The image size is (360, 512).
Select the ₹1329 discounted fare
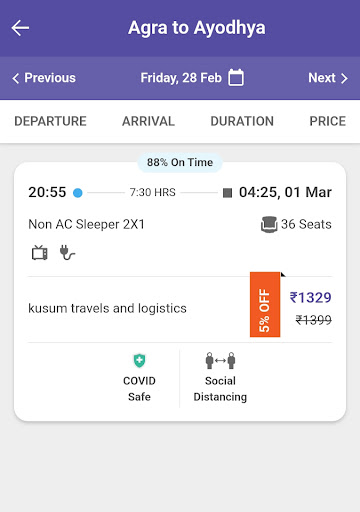coord(310,297)
